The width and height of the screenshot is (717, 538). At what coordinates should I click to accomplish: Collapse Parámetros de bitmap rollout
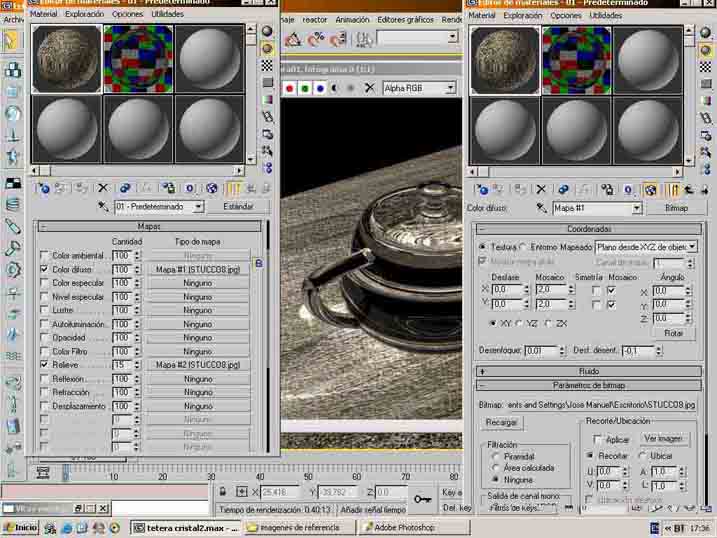point(589,385)
